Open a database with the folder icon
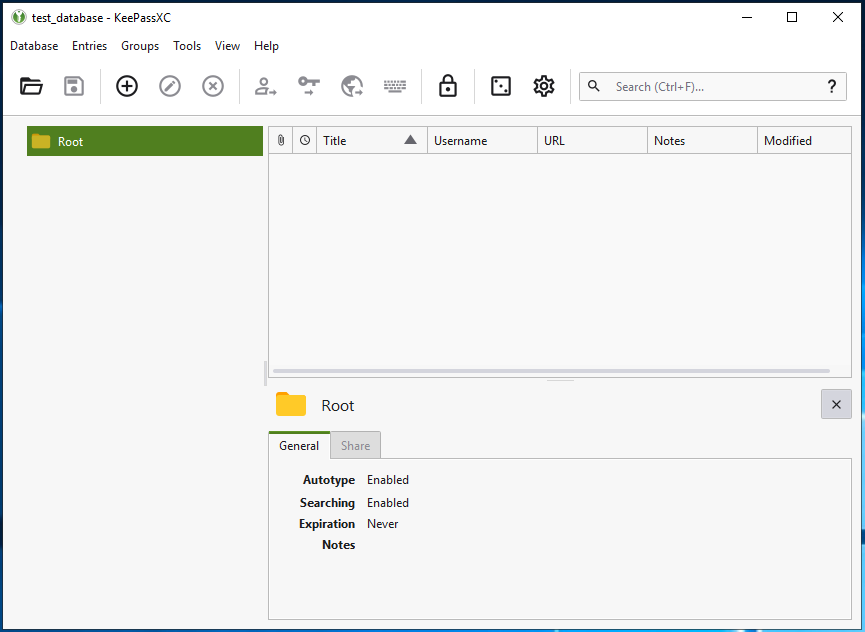This screenshot has width=865, height=632. click(x=31, y=87)
